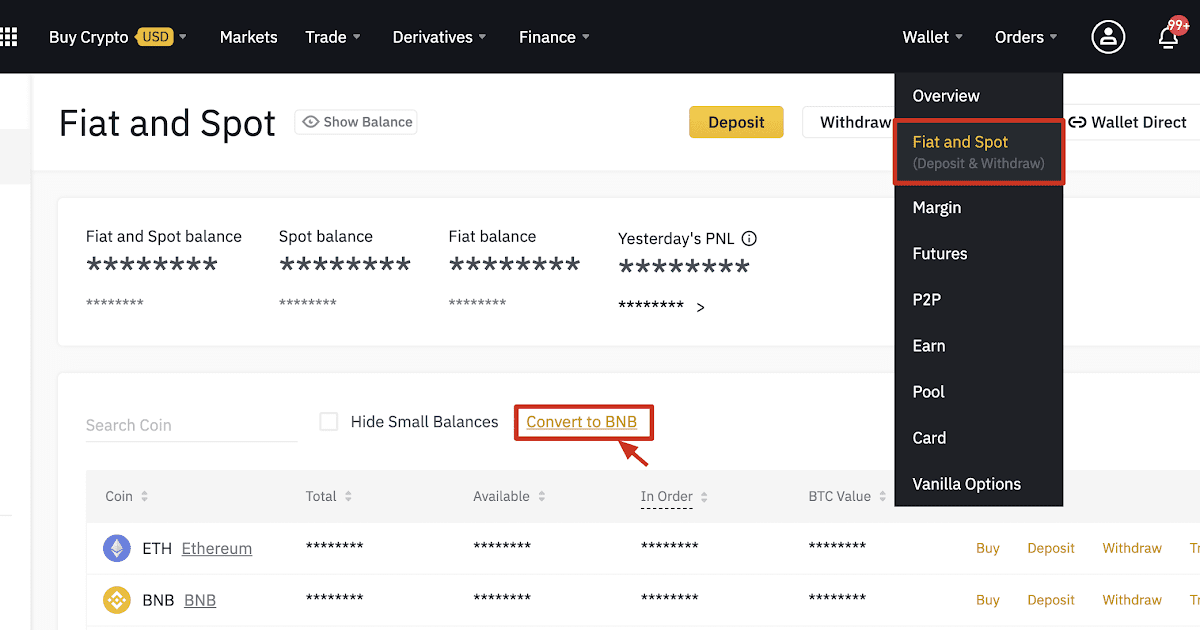The image size is (1200, 630).
Task: Select P2P in the Wallet menu
Action: pyautogui.click(x=979, y=300)
